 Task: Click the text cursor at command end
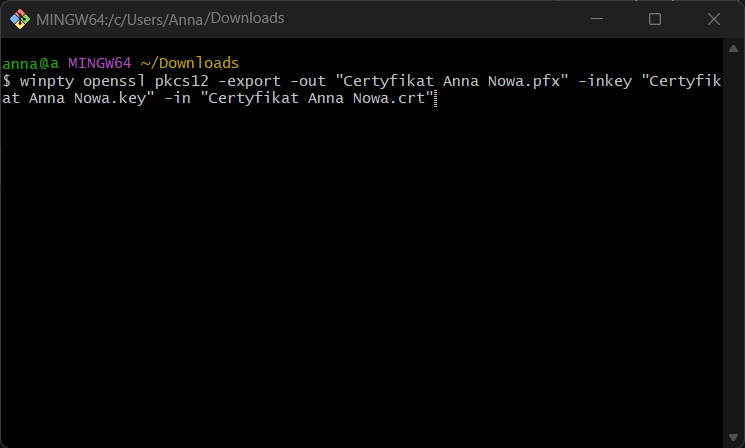tap(437, 98)
